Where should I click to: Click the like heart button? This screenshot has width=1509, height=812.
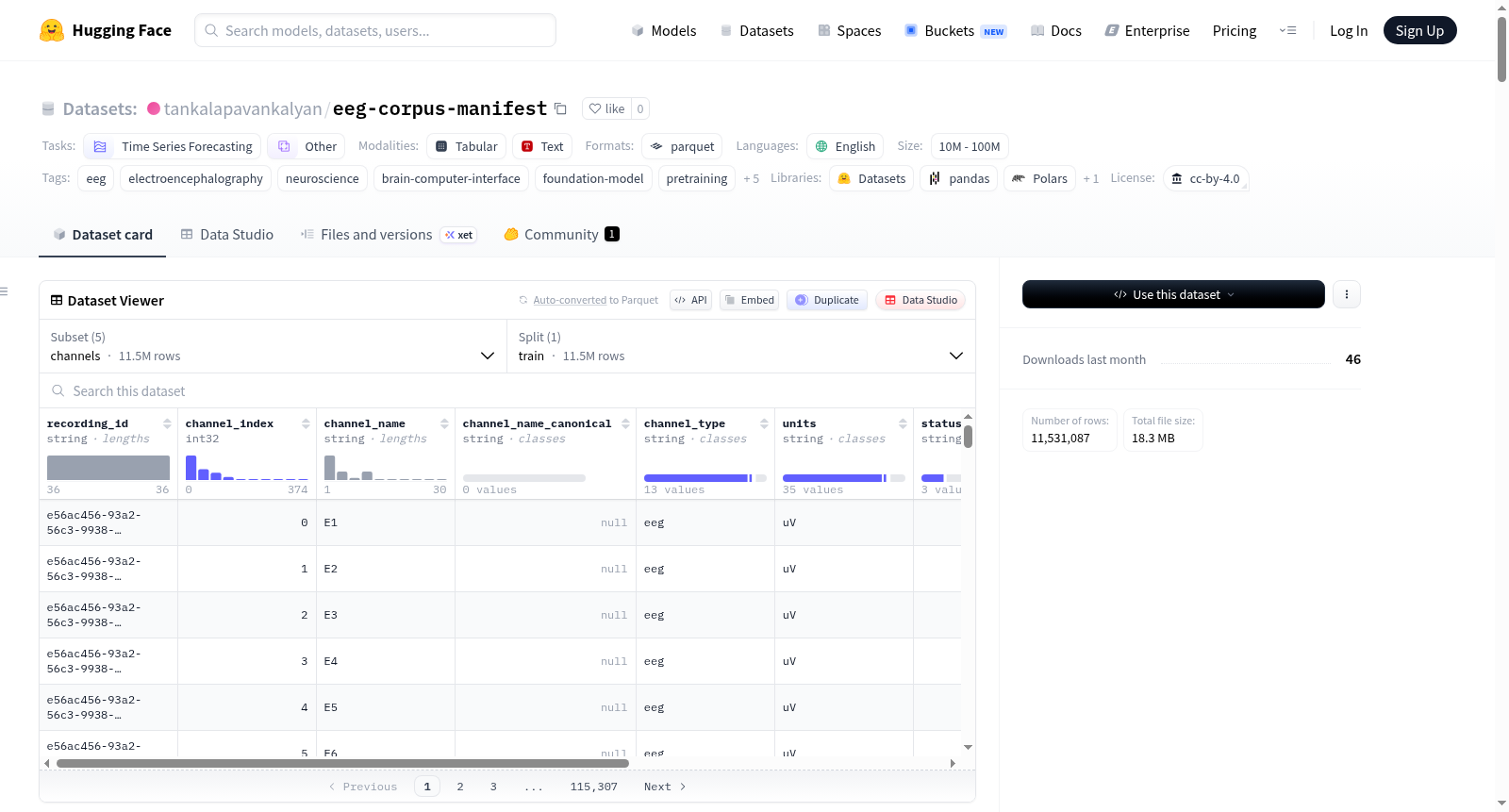(606, 108)
